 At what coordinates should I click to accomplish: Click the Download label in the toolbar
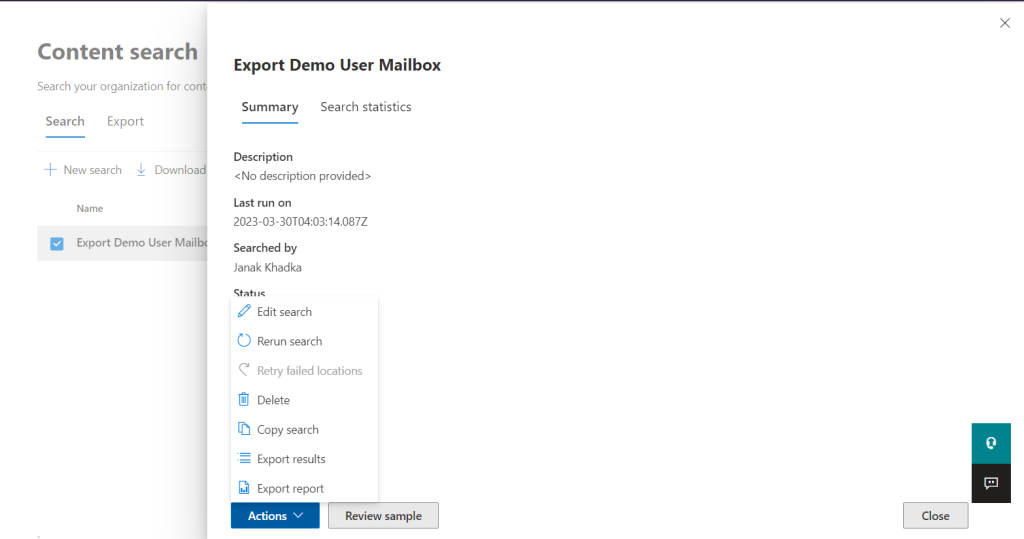point(180,170)
